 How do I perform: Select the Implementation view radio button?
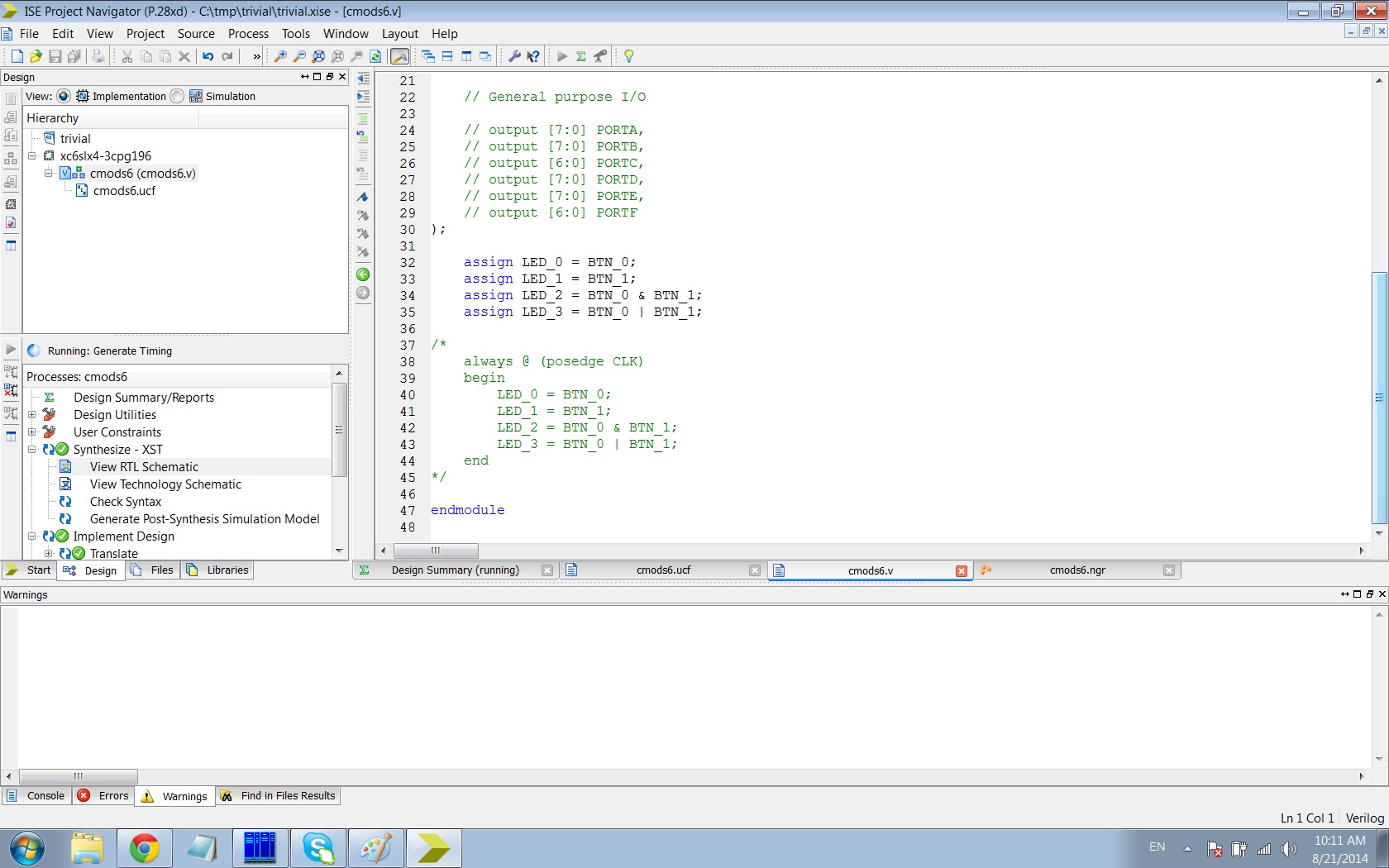[x=64, y=96]
